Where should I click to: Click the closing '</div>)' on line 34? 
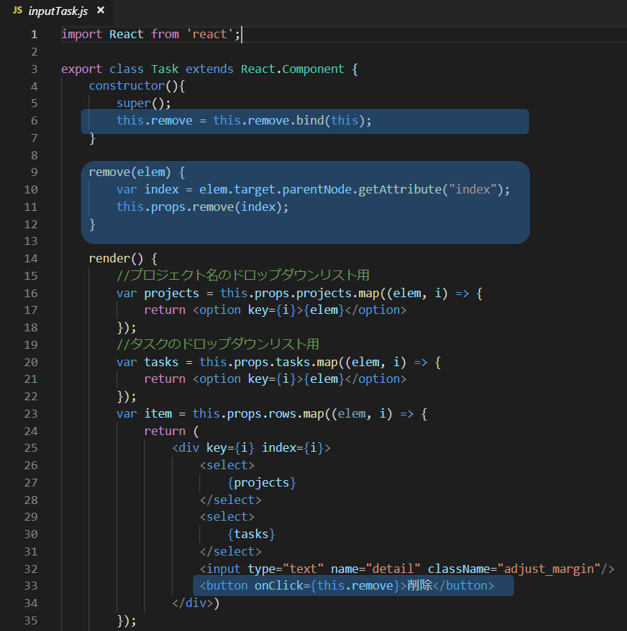[196, 603]
